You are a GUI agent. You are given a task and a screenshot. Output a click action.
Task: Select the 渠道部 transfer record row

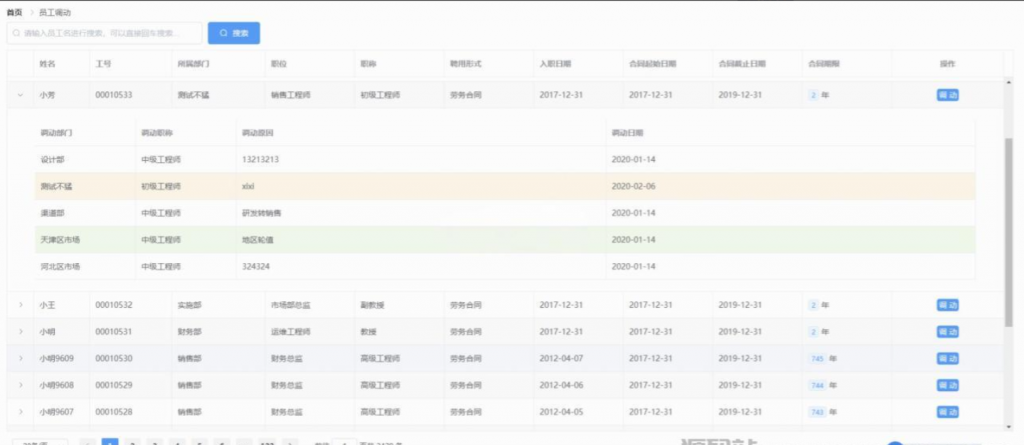(505, 213)
